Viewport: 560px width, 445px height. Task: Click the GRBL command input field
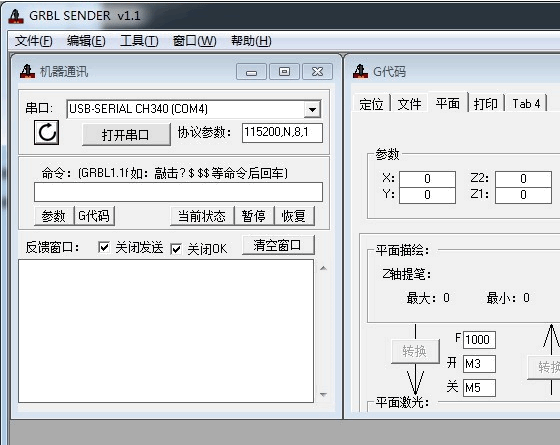click(178, 192)
